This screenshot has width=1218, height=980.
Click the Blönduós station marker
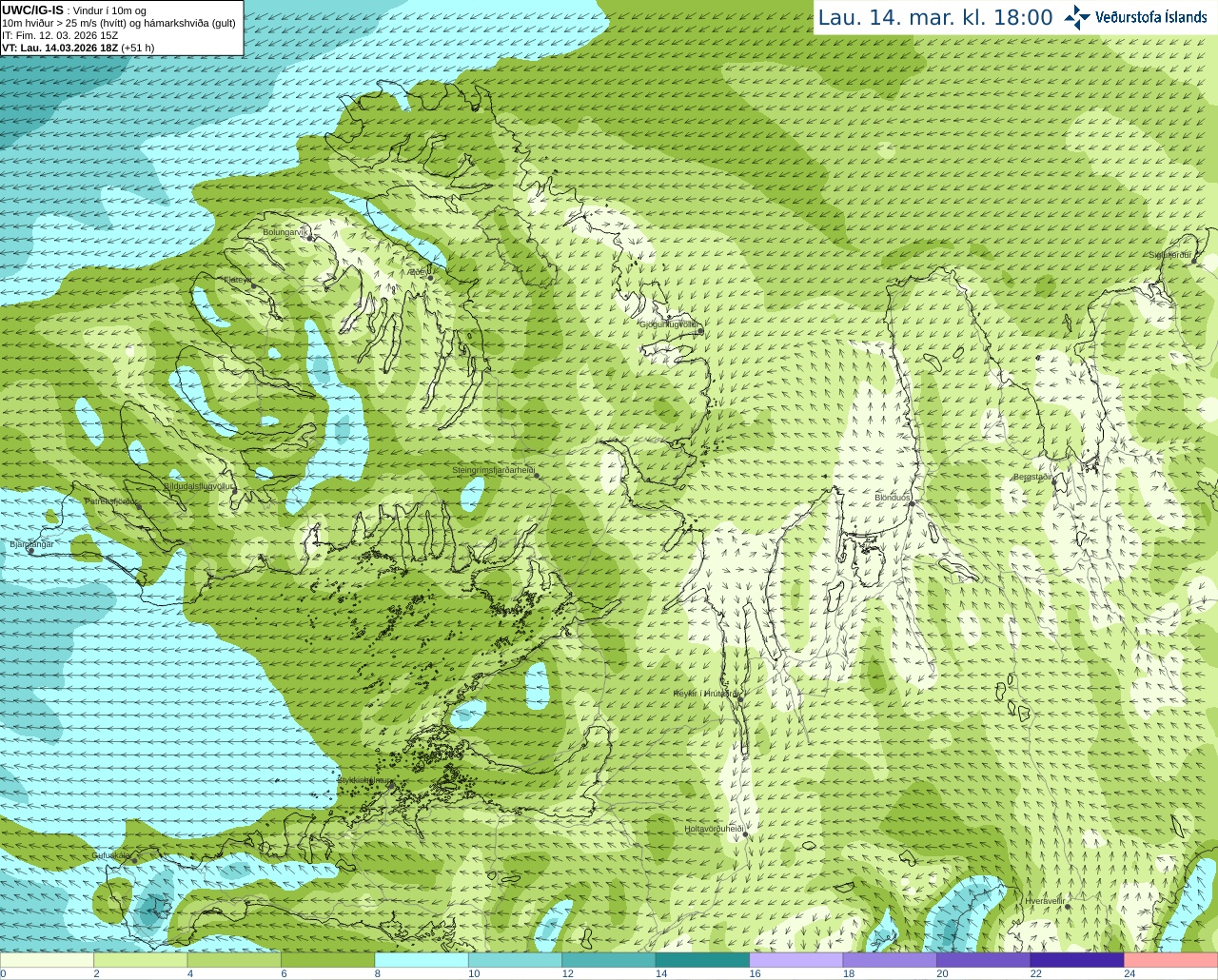[x=912, y=504]
